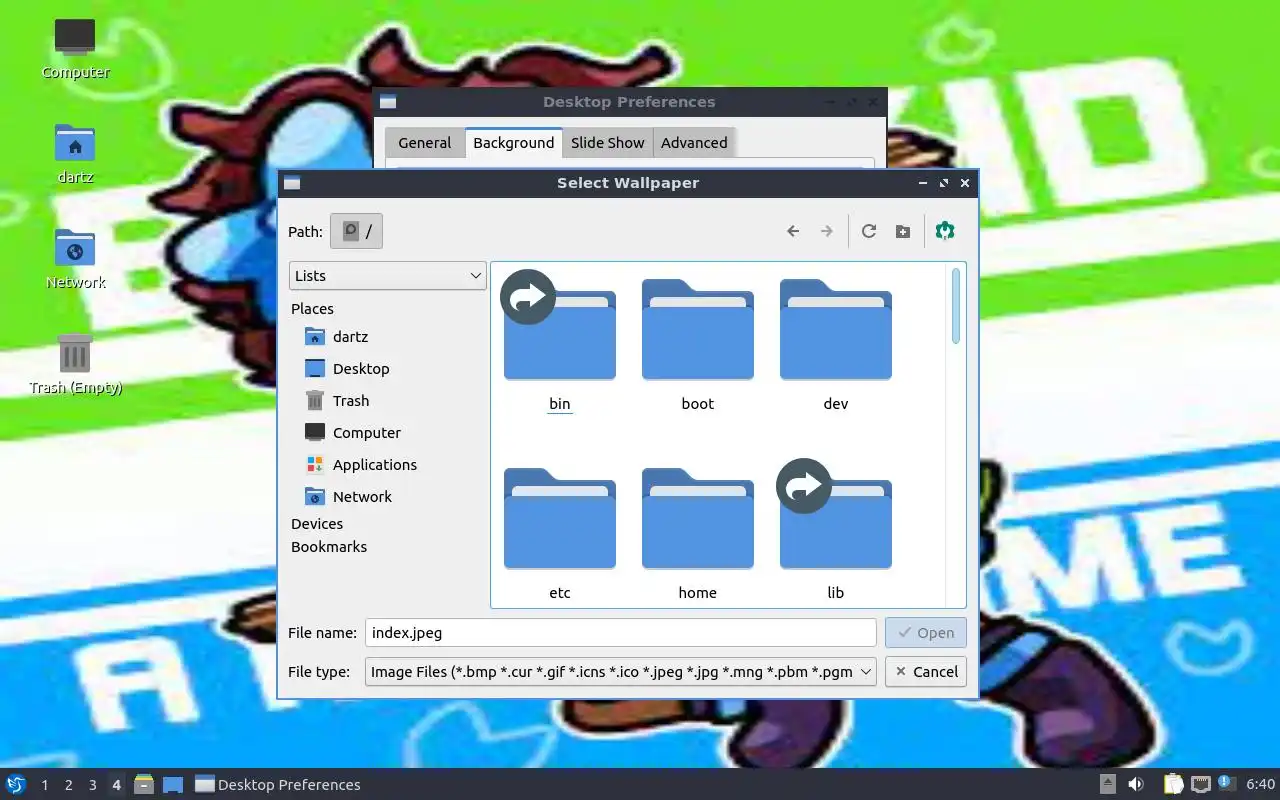Select the home folder icon
Viewport: 1280px width, 800px height.
coord(698,519)
